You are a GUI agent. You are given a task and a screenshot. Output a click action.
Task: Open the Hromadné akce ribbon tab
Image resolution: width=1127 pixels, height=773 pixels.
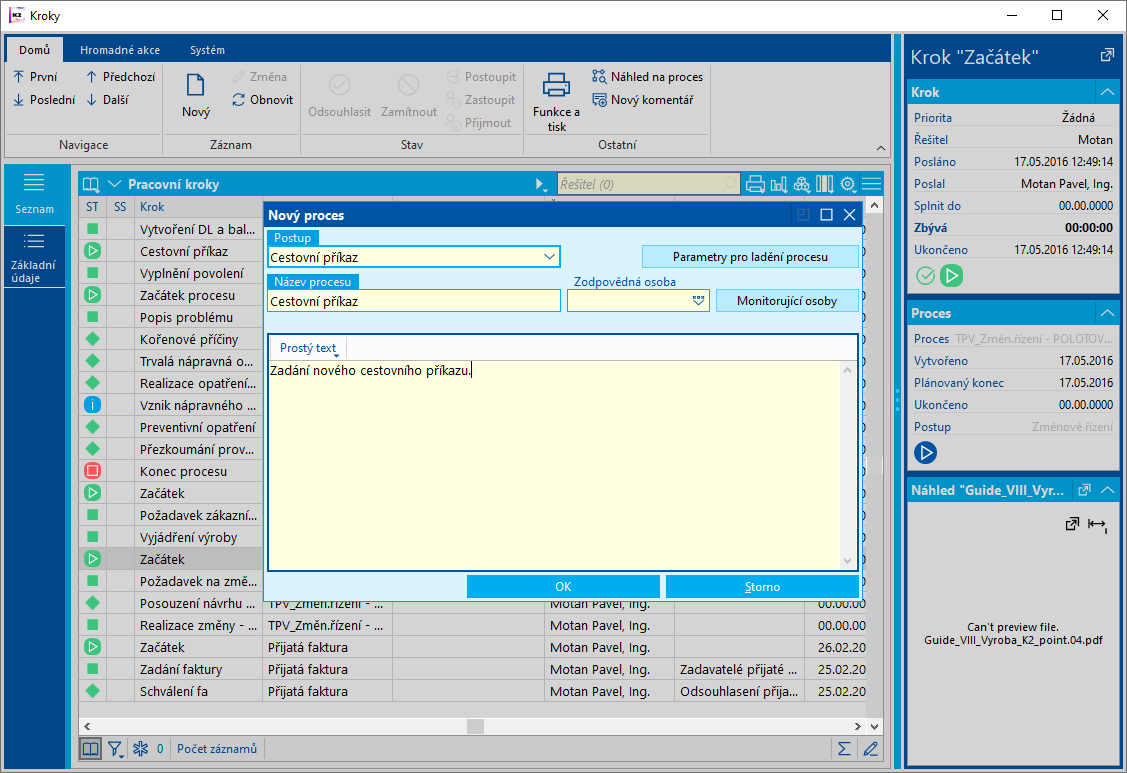coord(118,50)
